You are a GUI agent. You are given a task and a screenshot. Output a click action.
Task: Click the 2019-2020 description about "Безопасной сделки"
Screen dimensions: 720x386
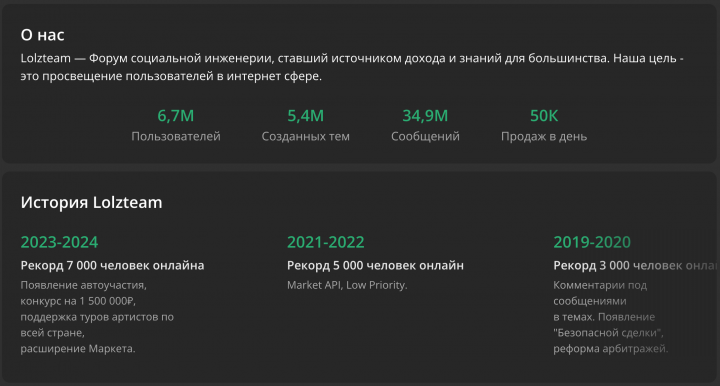611,317
